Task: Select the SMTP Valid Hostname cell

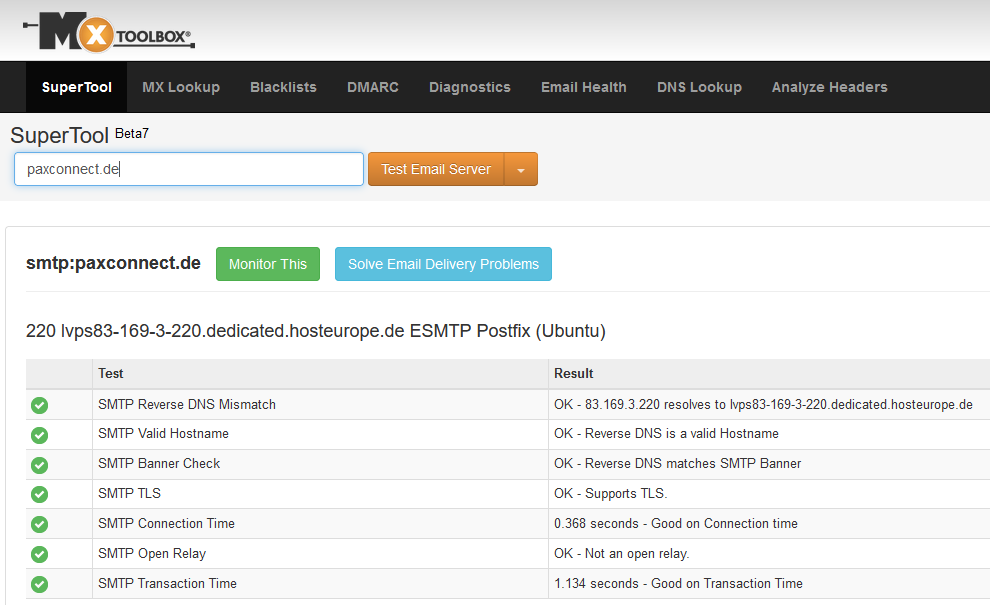Action: [x=320, y=434]
